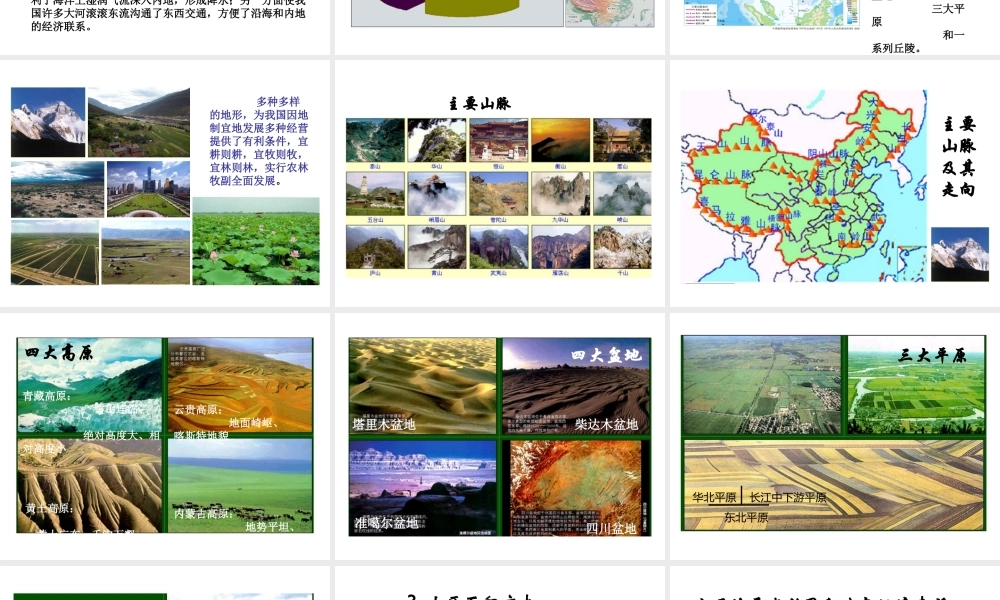
Task: Open the 恒山 temple gate photo
Action: pyautogui.click(x=499, y=140)
